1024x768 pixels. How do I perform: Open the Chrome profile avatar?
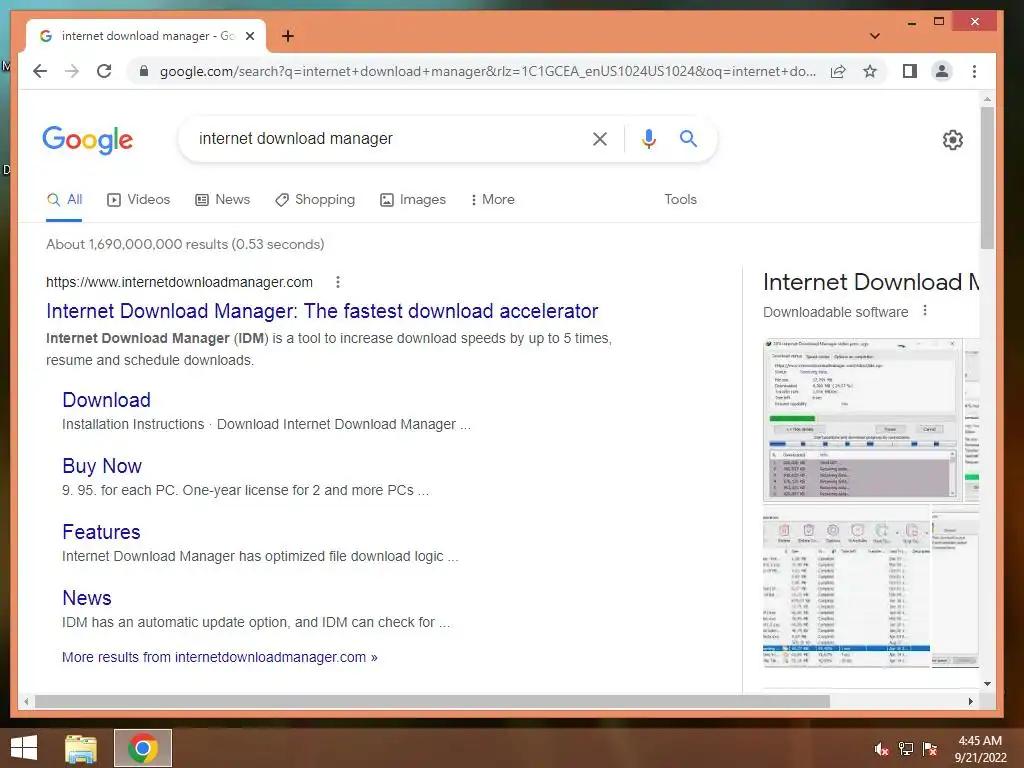pos(942,71)
